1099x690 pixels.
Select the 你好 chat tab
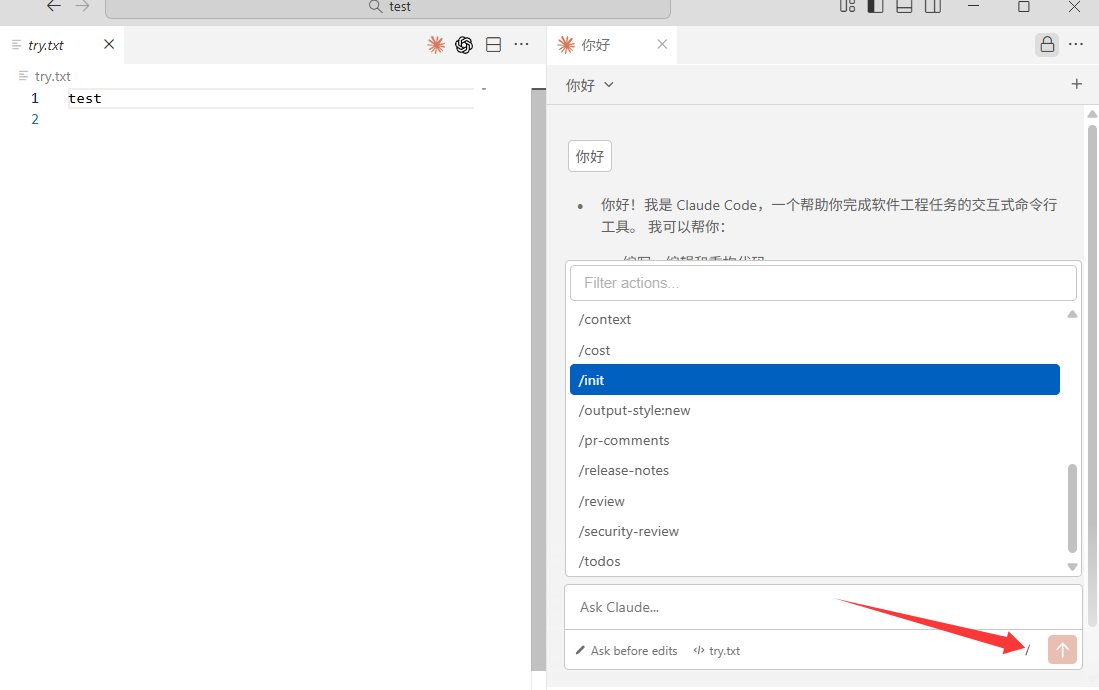click(595, 44)
